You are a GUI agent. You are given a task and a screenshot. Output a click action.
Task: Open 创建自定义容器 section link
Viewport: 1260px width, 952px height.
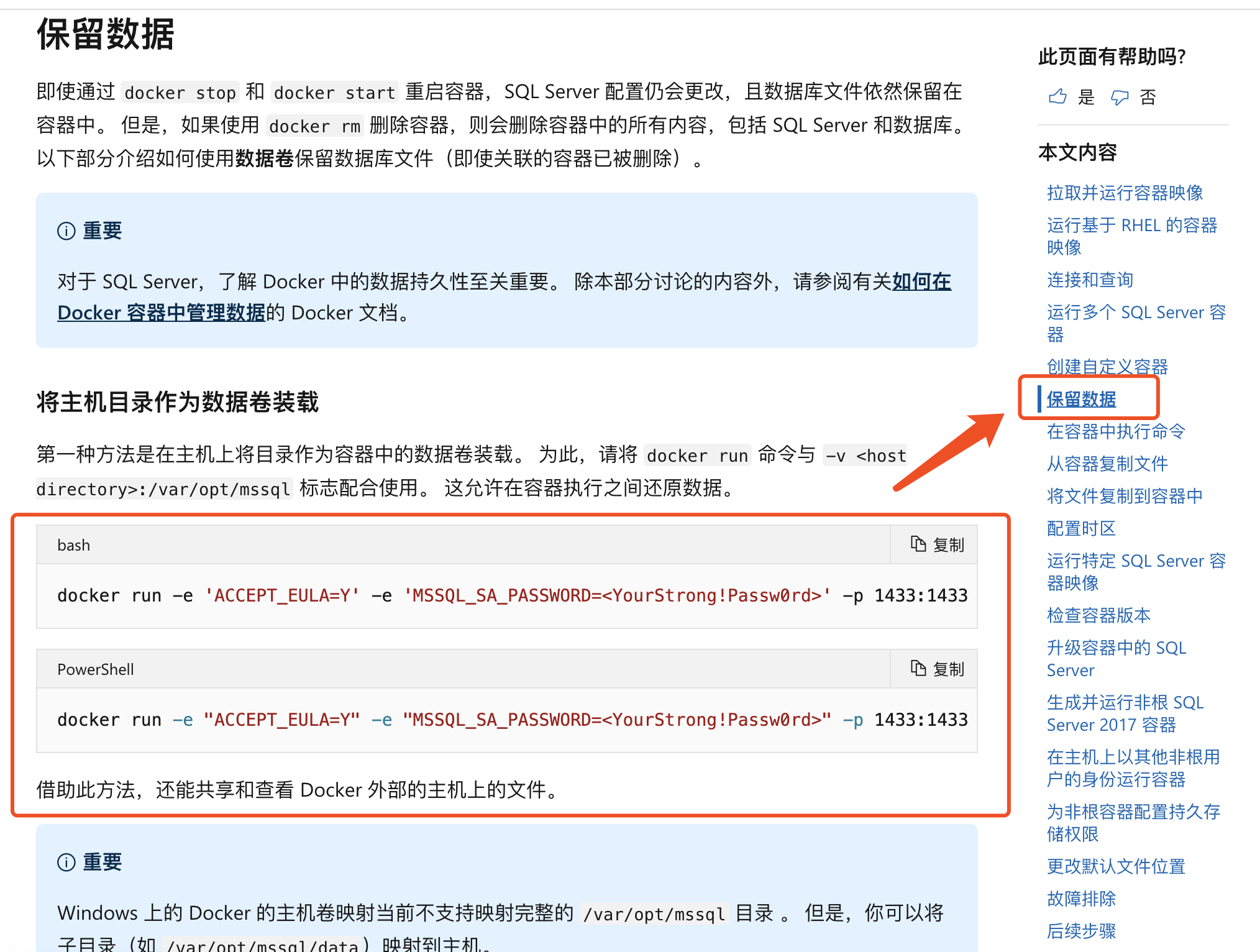click(1107, 367)
